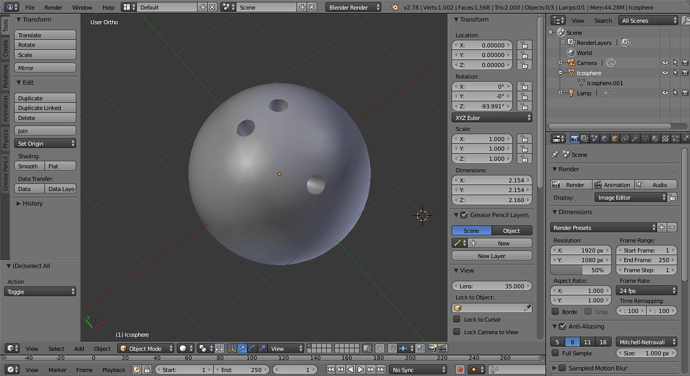This screenshot has height=376, width=690.
Task: Open the Object Data properties tab icon
Action: (x=646, y=139)
